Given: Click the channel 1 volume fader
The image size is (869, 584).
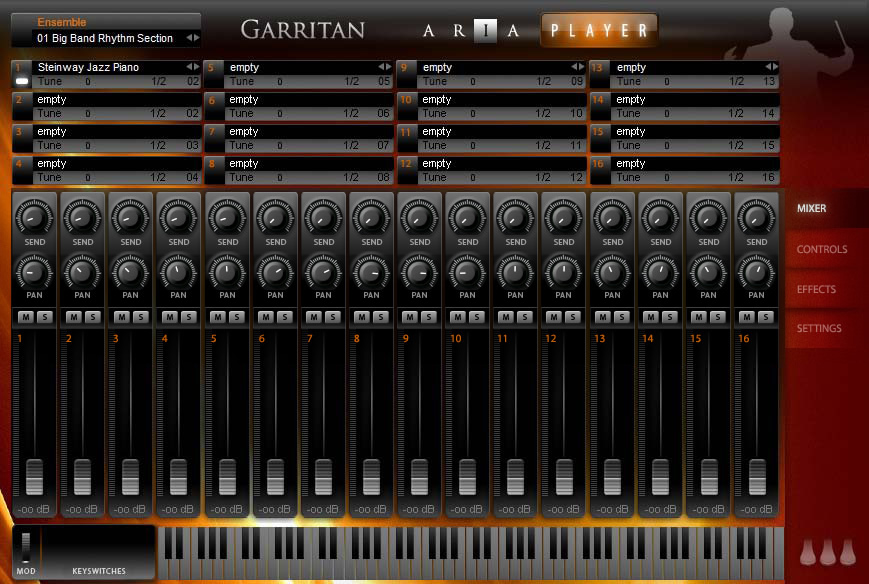Looking at the screenshot, I should tap(34, 477).
